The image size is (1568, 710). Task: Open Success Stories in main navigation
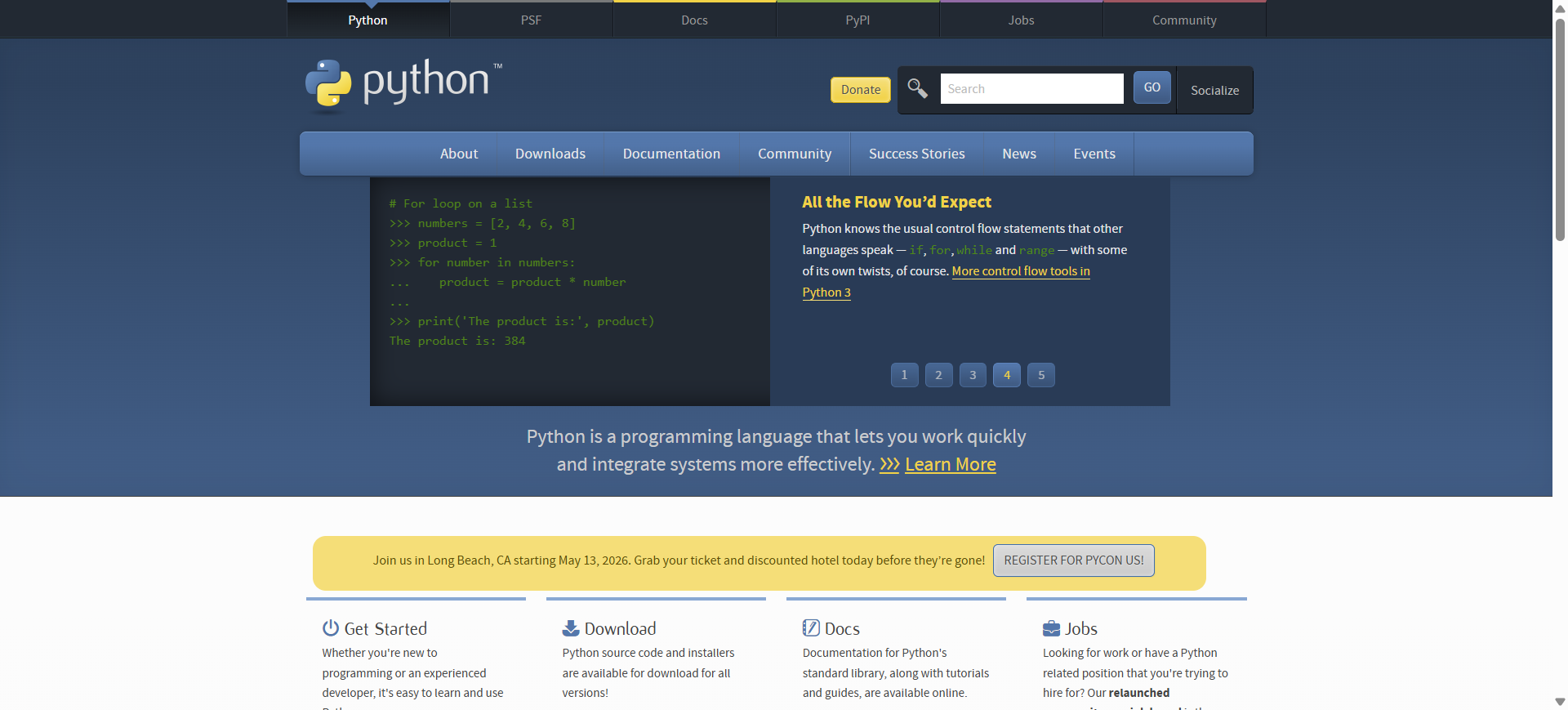(916, 154)
